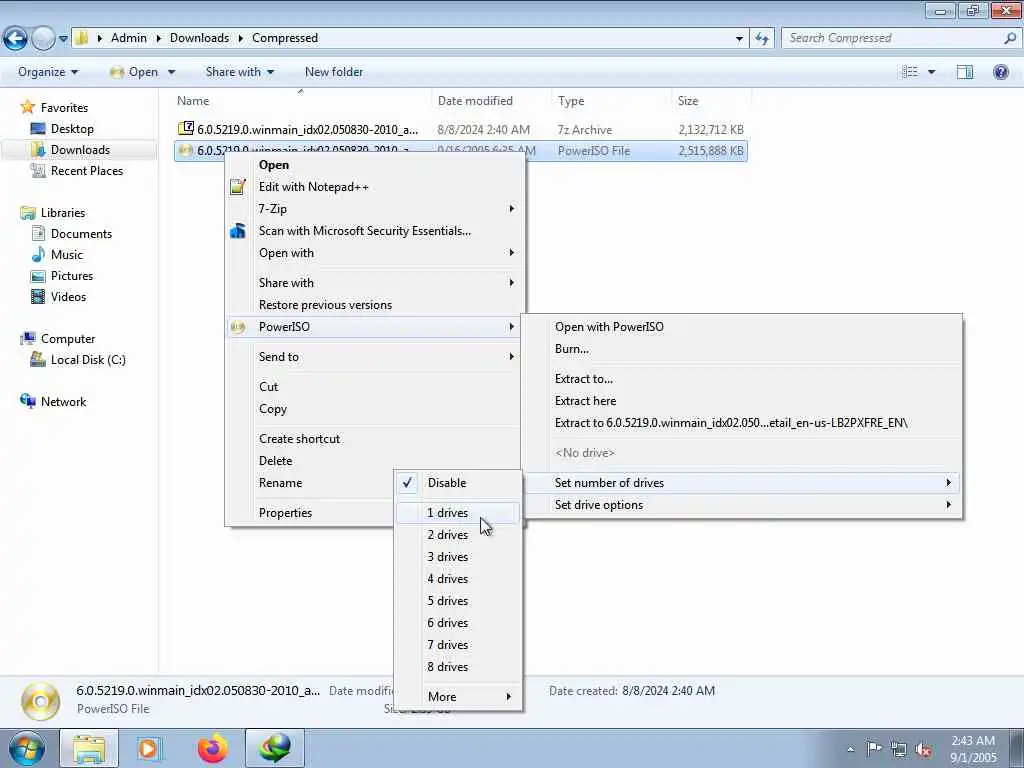Choose Extract here option
Image resolution: width=1024 pixels, height=768 pixels.
(742, 401)
